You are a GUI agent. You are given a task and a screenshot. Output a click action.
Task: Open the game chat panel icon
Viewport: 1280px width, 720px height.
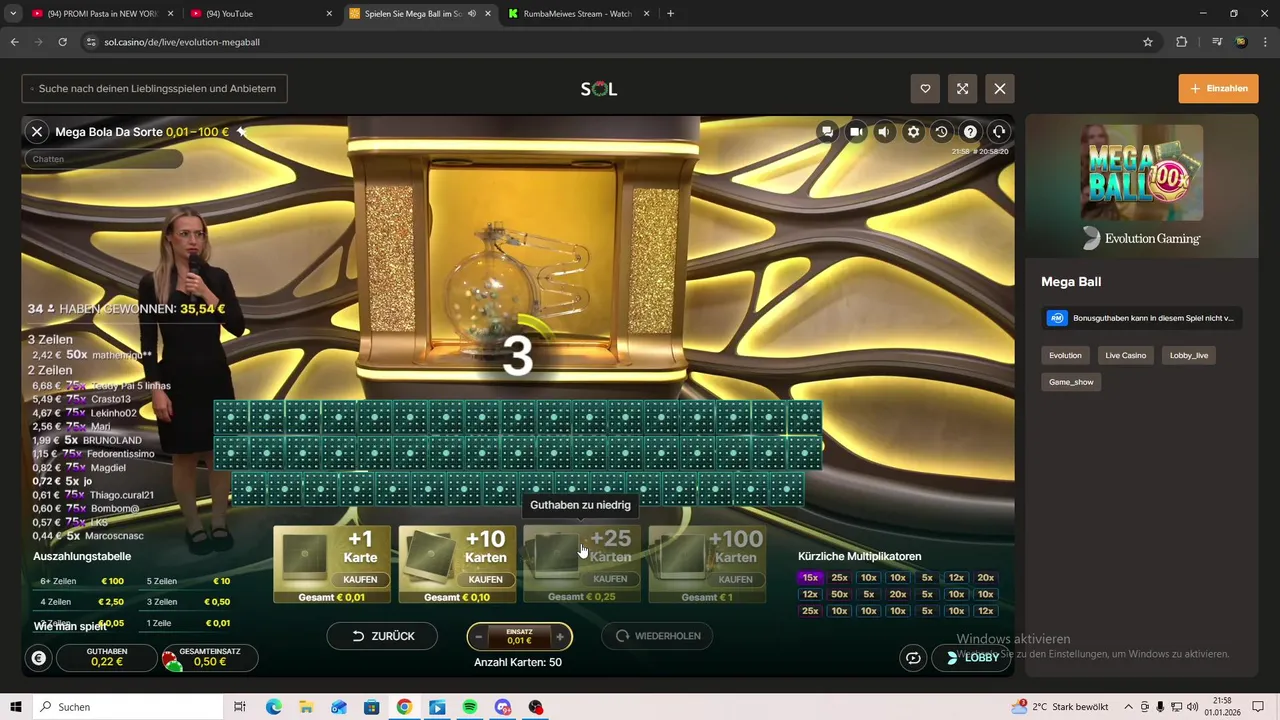point(827,132)
